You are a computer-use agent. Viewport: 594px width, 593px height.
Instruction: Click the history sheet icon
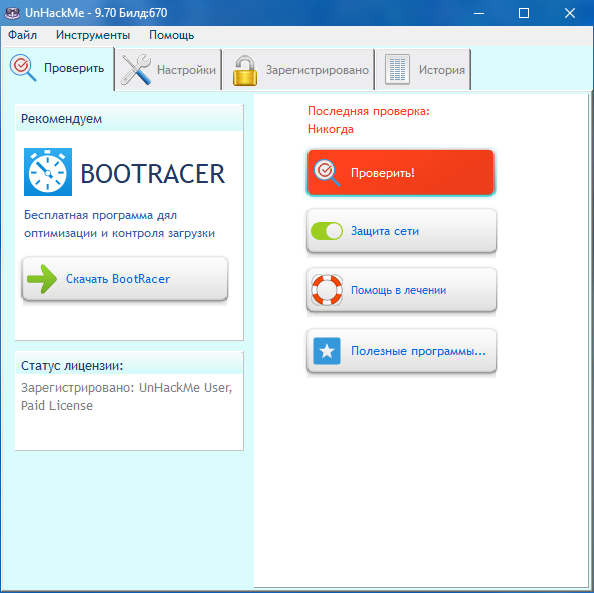[x=397, y=70]
